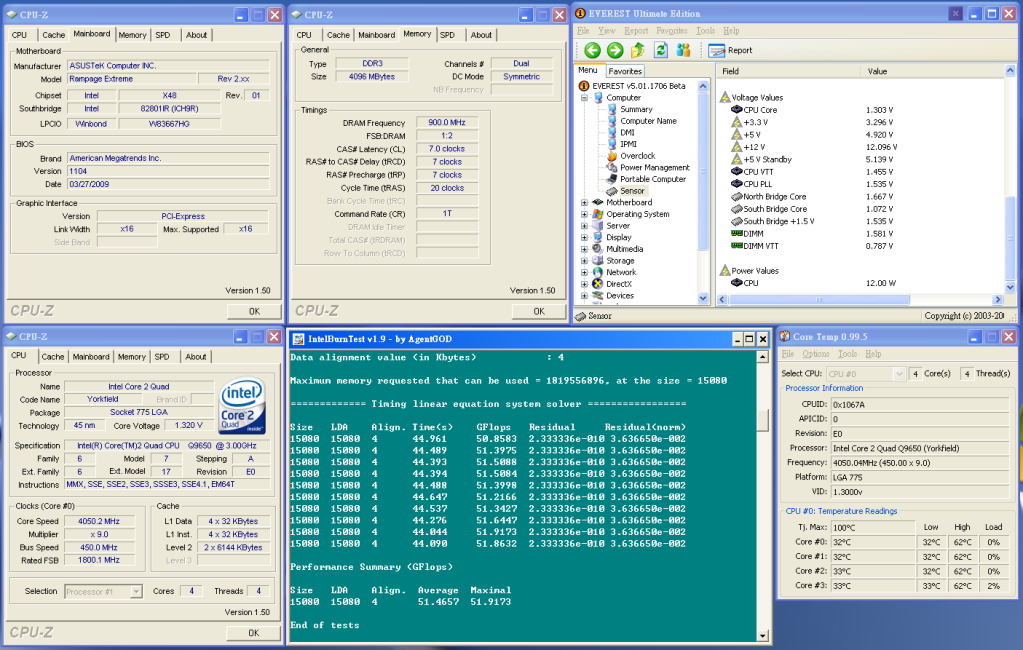Click the North Bridge Core icon

pyautogui.click(x=737, y=196)
